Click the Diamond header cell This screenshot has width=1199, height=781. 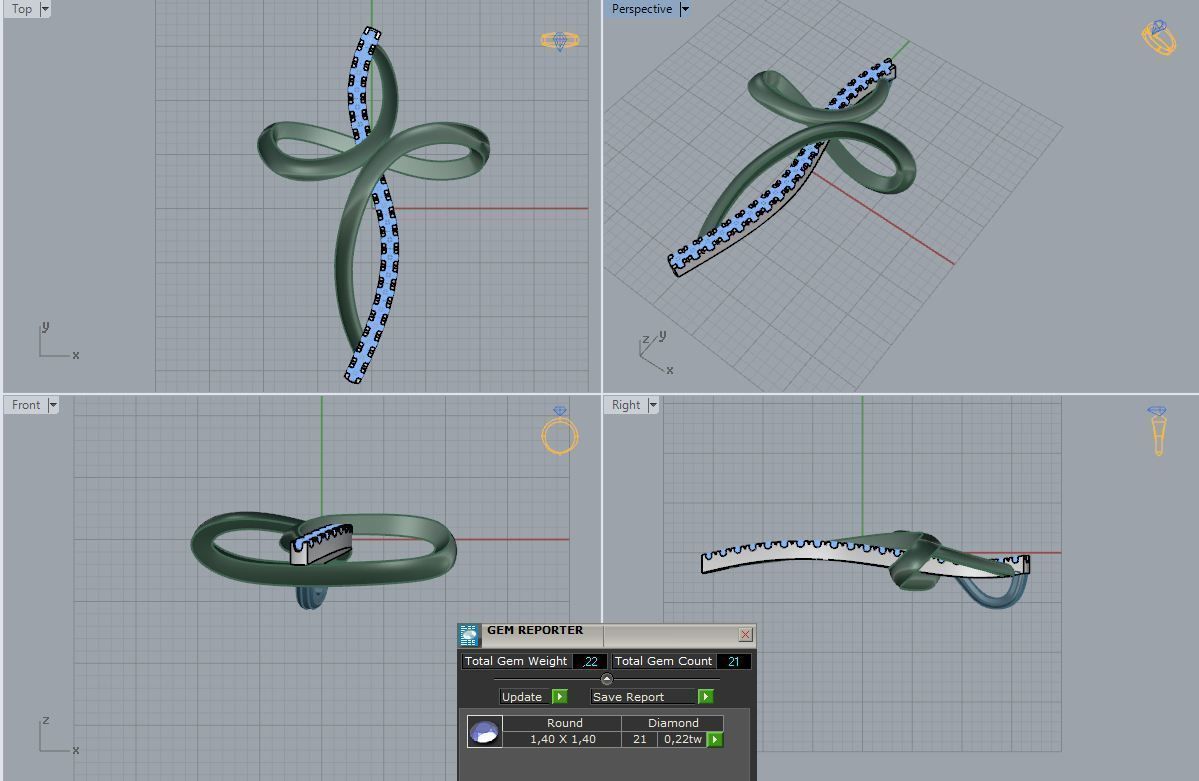tap(673, 723)
